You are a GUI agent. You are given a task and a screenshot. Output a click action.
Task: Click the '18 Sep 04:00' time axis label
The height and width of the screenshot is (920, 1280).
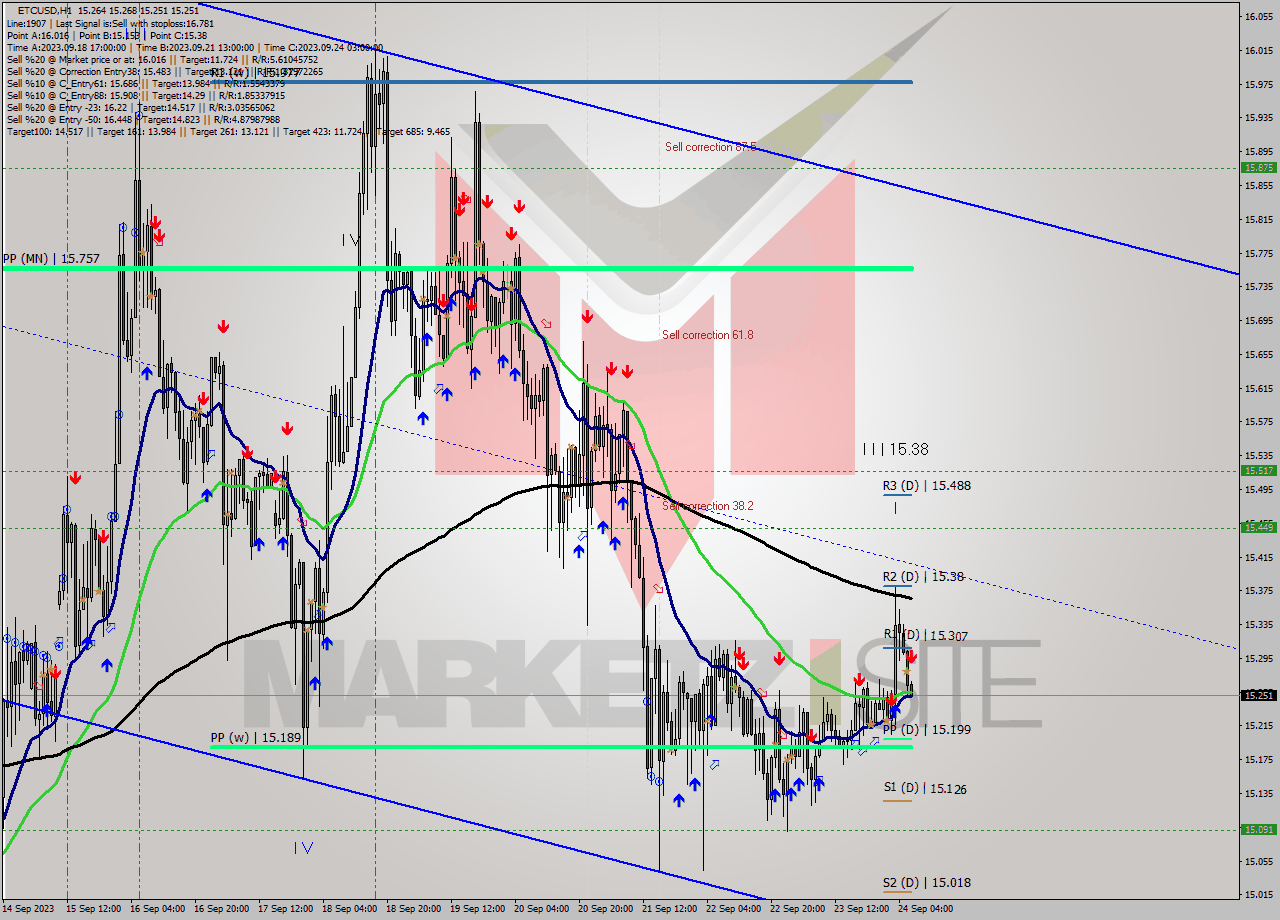click(x=351, y=909)
